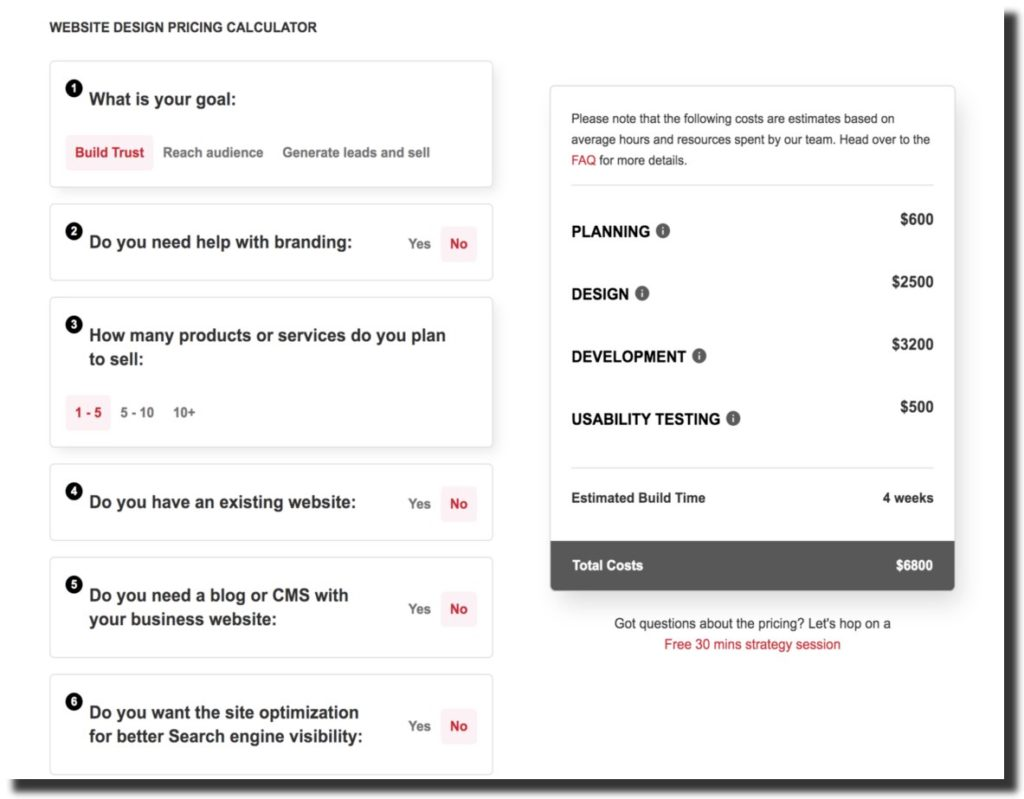Click the $600 planning cost
1024x799 pixels.
[916, 220]
